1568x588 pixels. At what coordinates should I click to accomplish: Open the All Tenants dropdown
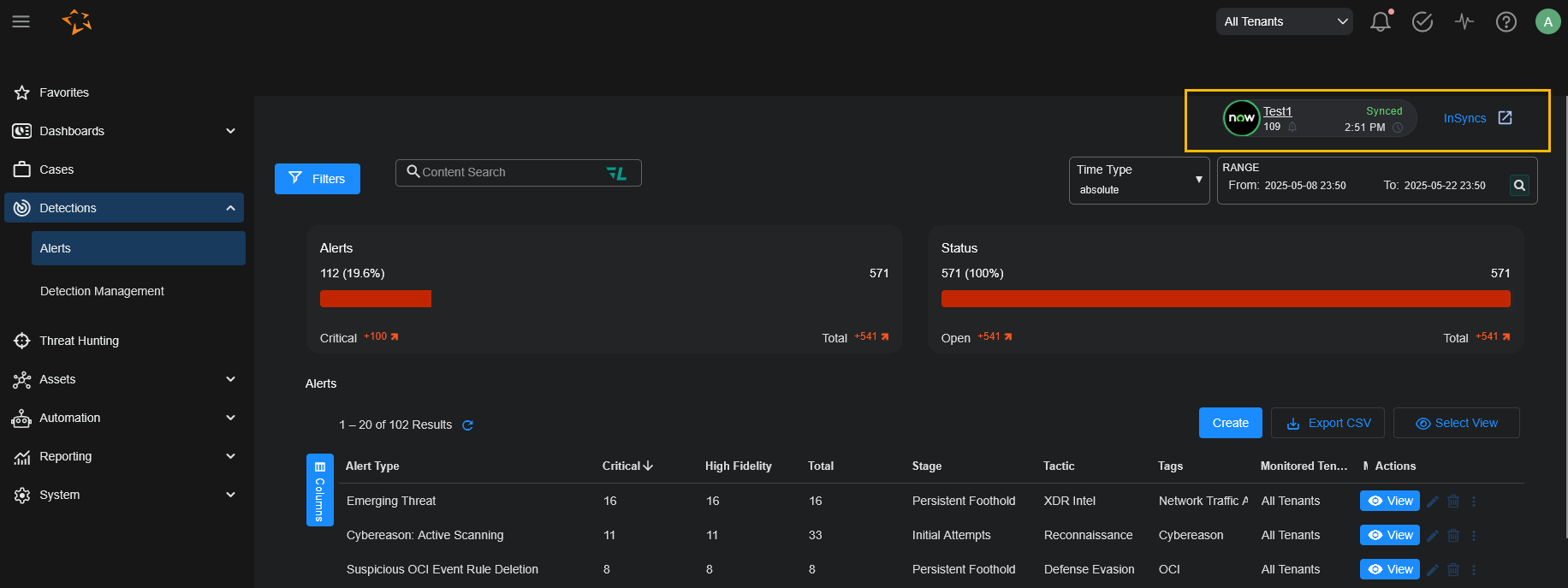(1284, 22)
